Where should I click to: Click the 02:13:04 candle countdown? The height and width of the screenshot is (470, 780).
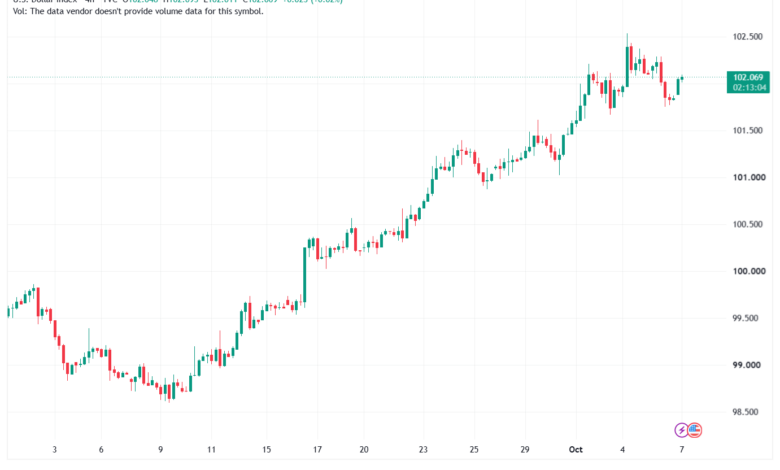pyautogui.click(x=748, y=88)
